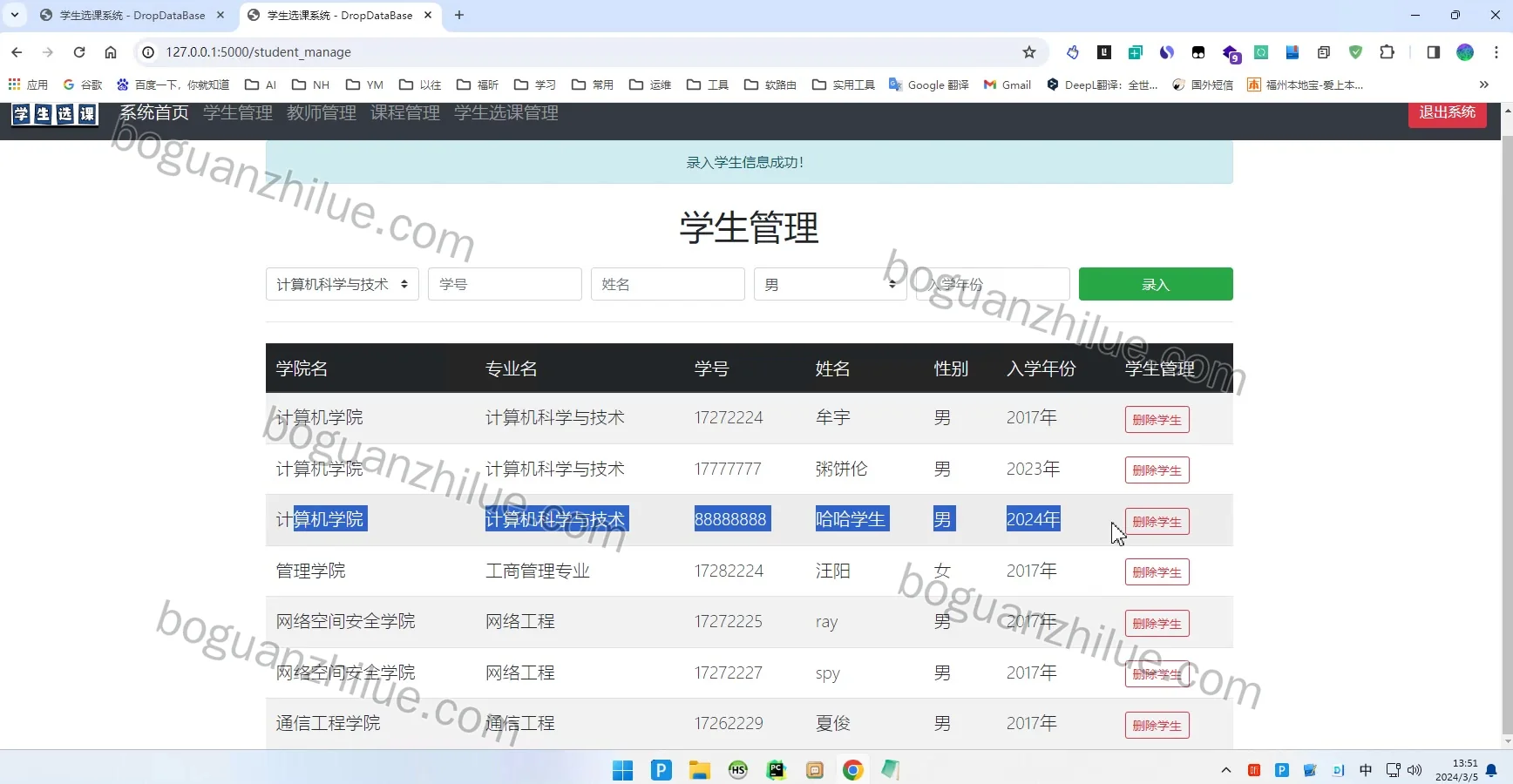This screenshot has width=1513, height=784.
Task: Switch to the first browser tab
Action: [x=131, y=15]
